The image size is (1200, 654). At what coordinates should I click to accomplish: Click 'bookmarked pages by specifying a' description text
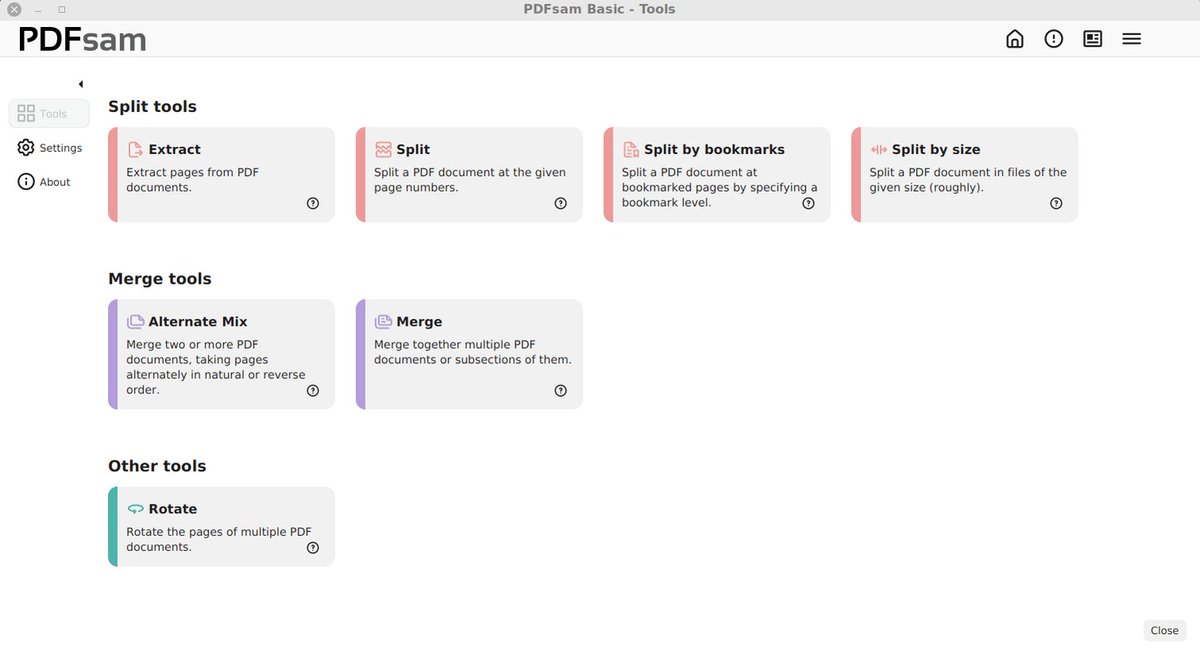pyautogui.click(x=720, y=187)
